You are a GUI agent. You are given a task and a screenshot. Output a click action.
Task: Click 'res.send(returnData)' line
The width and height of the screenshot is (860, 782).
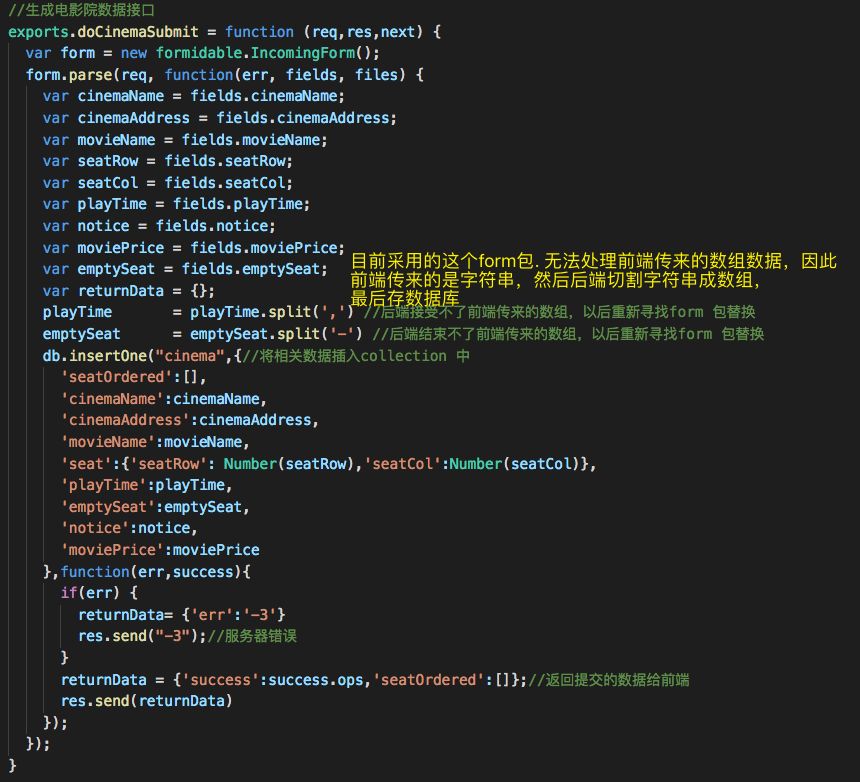[x=146, y=701]
